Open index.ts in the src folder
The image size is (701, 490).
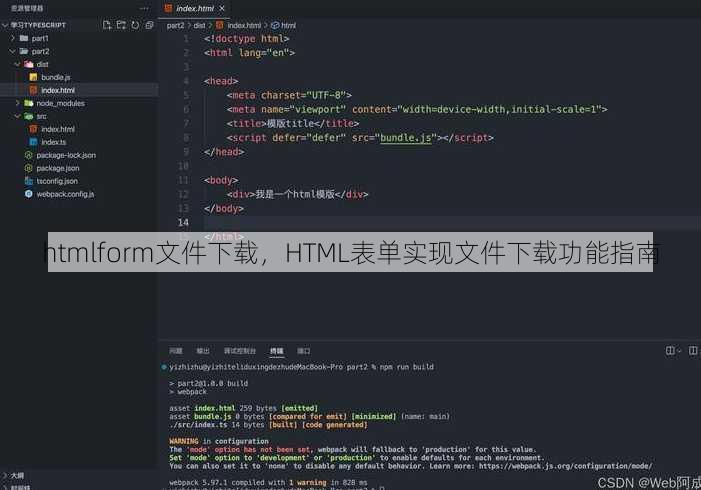tap(53, 142)
